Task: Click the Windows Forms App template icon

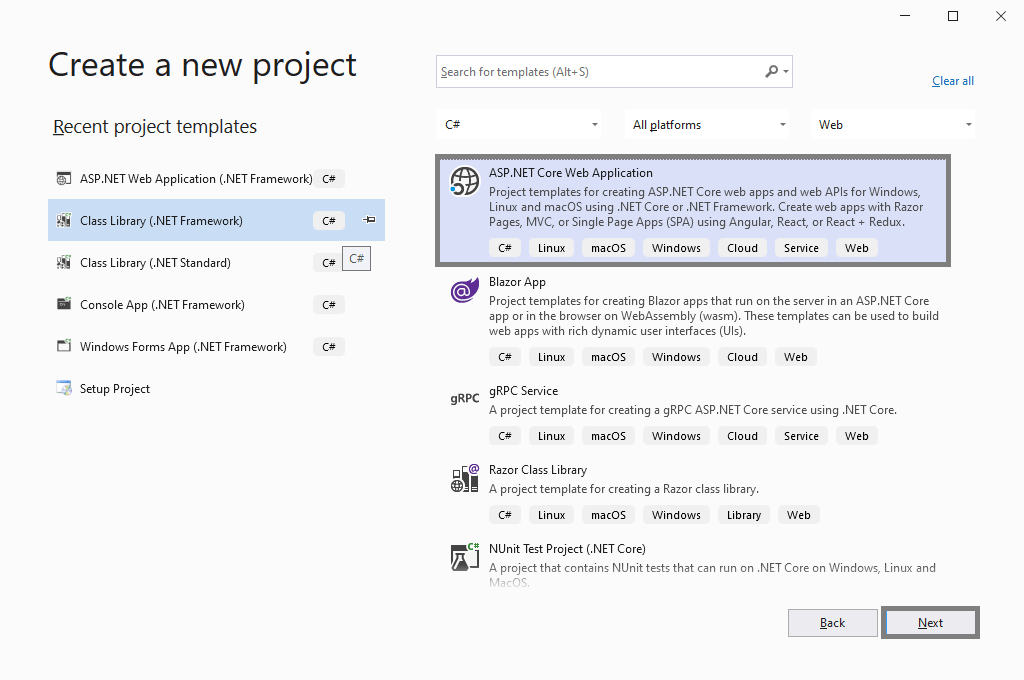Action: click(63, 346)
